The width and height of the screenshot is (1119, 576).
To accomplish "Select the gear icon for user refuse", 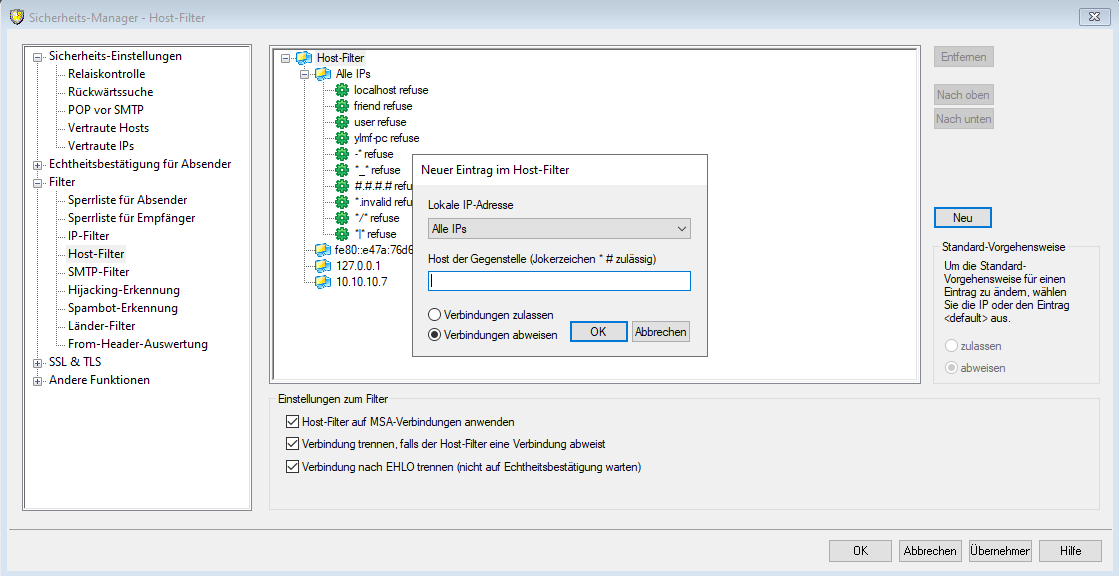I will (x=343, y=122).
